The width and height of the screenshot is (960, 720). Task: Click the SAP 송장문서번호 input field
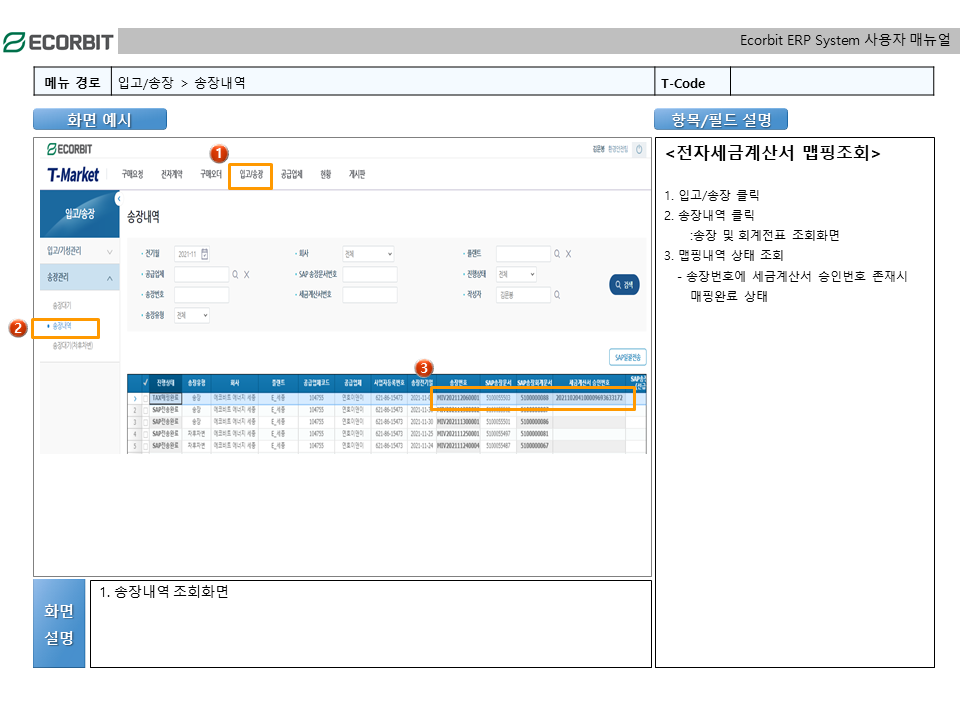tap(370, 274)
